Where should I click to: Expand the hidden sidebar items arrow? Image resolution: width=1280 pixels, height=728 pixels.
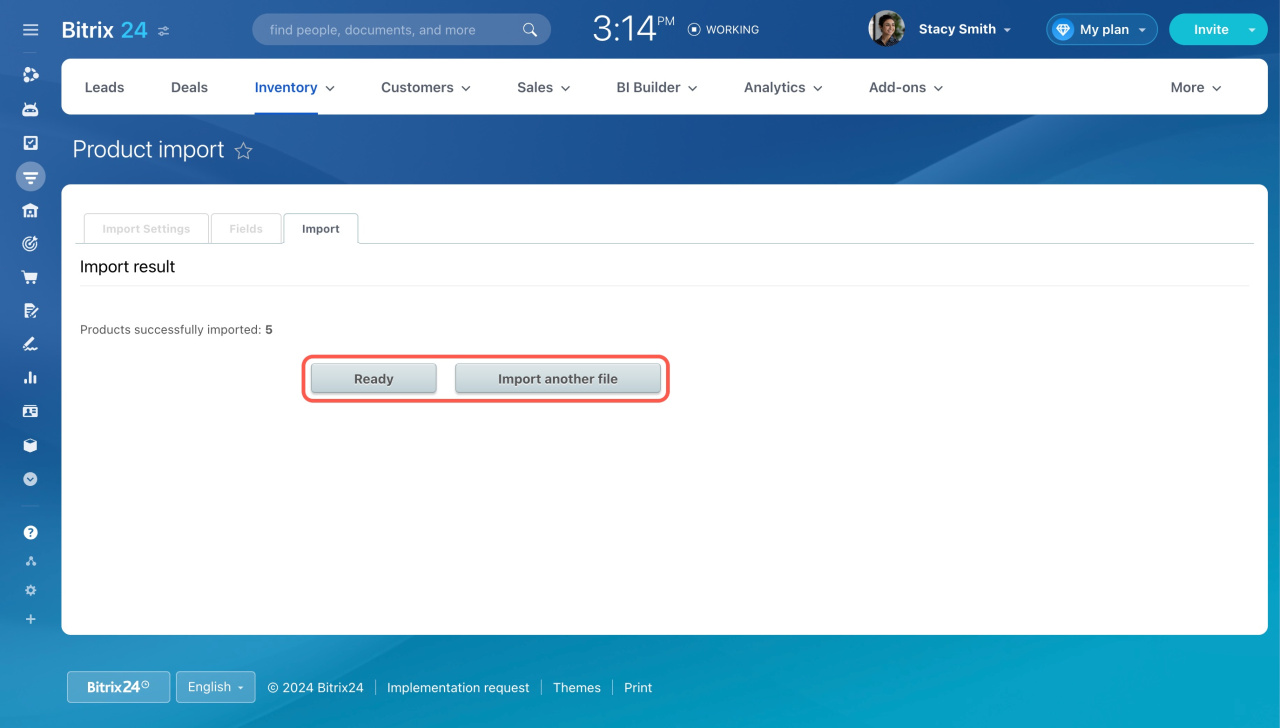tap(30, 479)
